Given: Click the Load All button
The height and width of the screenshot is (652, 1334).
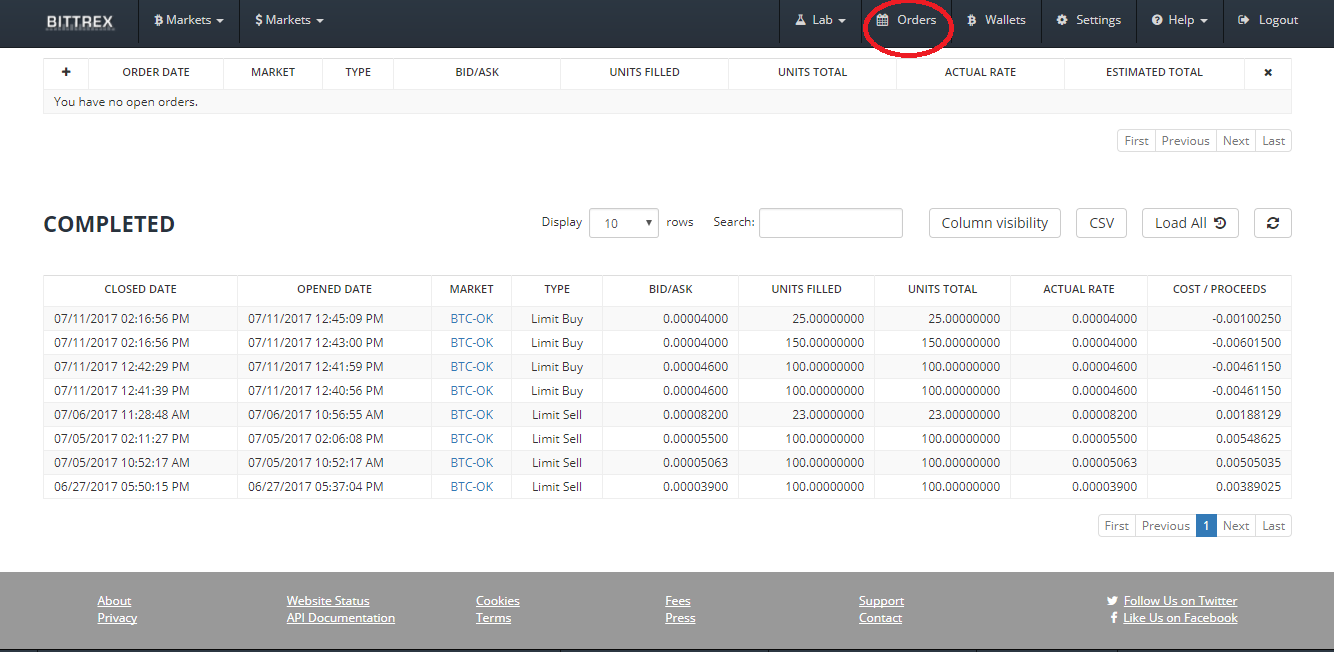Looking at the screenshot, I should tap(1189, 222).
